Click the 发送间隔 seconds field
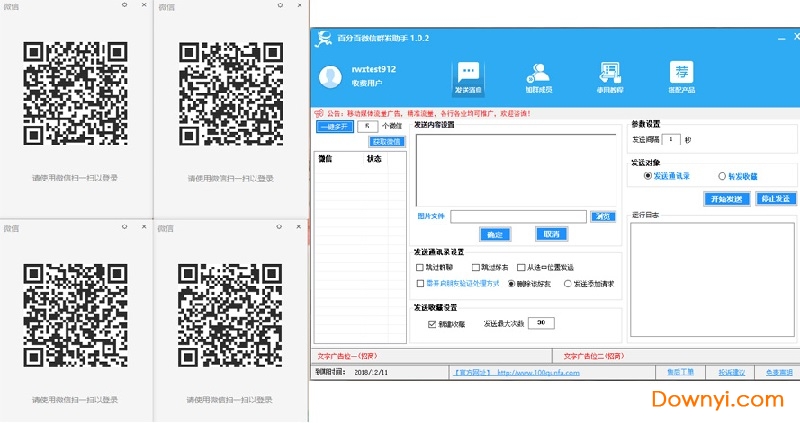This screenshot has height=423, width=800. [671, 139]
